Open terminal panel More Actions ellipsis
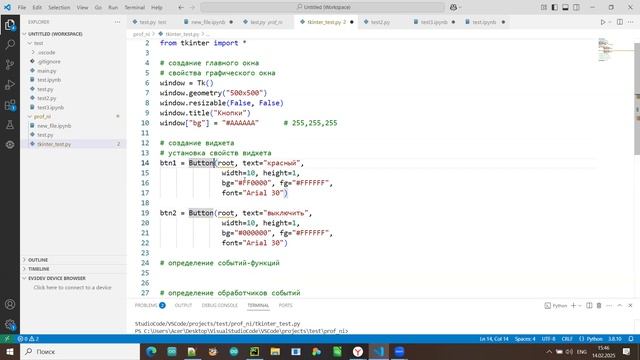The height and width of the screenshot is (360, 640). [x=609, y=305]
